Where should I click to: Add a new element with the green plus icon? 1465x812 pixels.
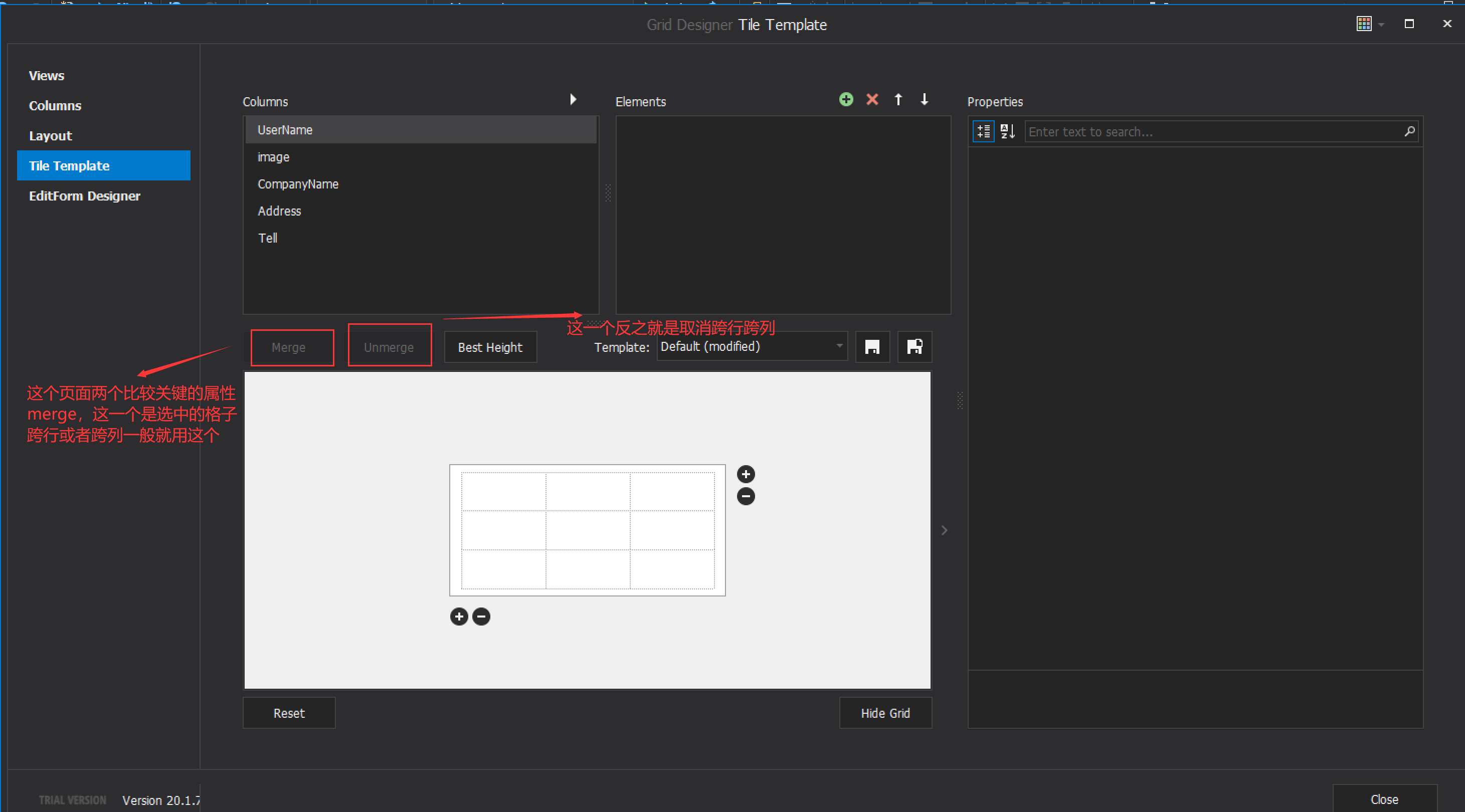846,99
